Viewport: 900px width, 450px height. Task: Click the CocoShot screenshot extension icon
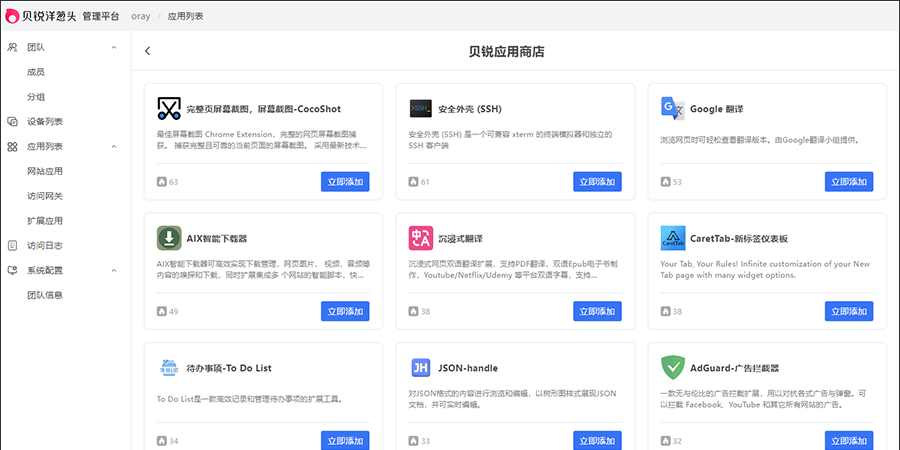[x=168, y=108]
